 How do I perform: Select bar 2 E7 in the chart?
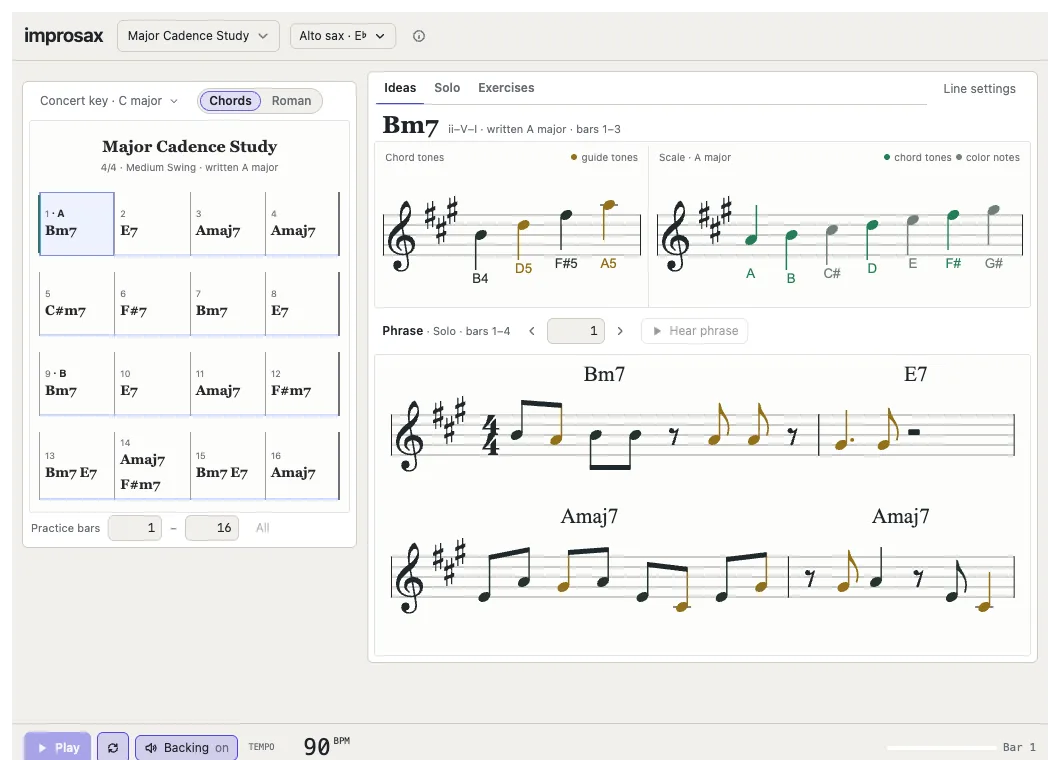click(152, 224)
